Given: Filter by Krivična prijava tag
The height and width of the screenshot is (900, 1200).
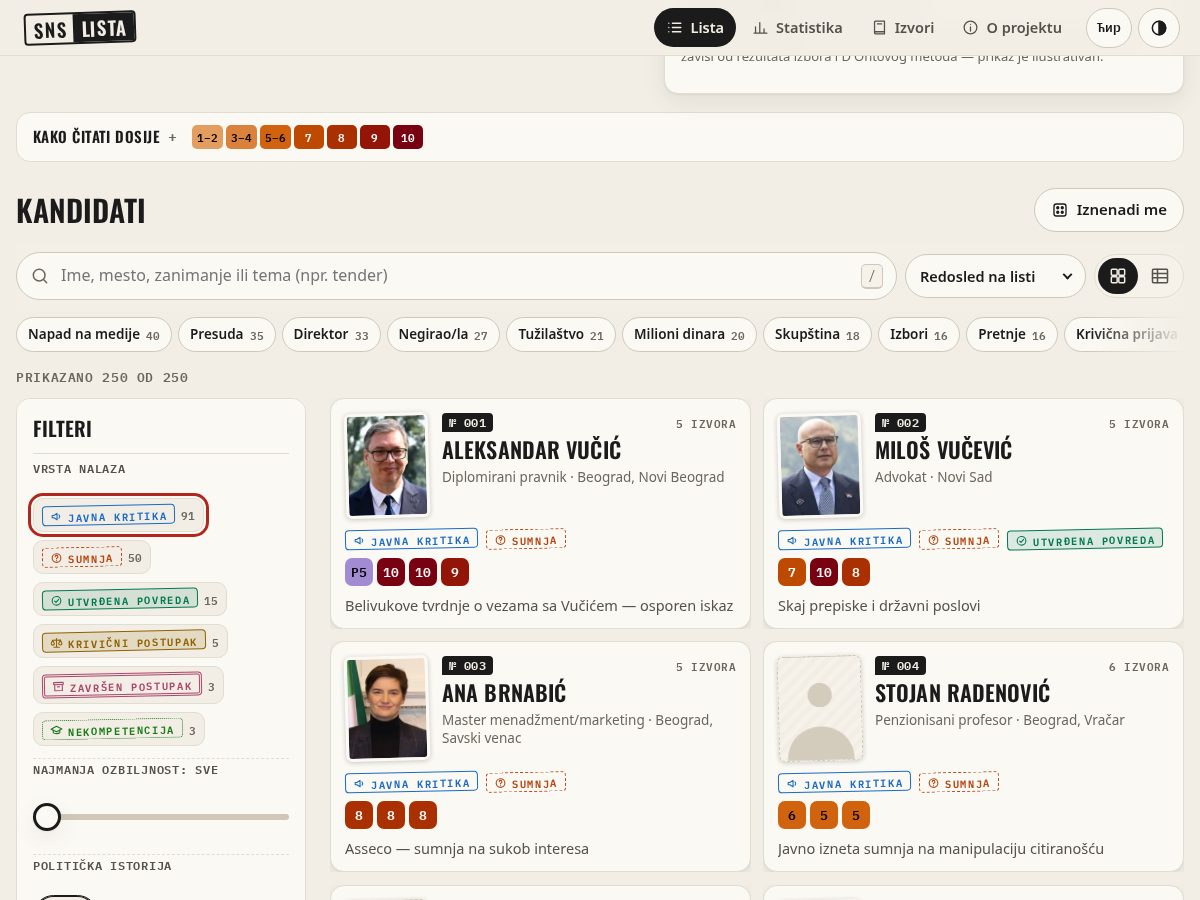Looking at the screenshot, I should click(1125, 335).
